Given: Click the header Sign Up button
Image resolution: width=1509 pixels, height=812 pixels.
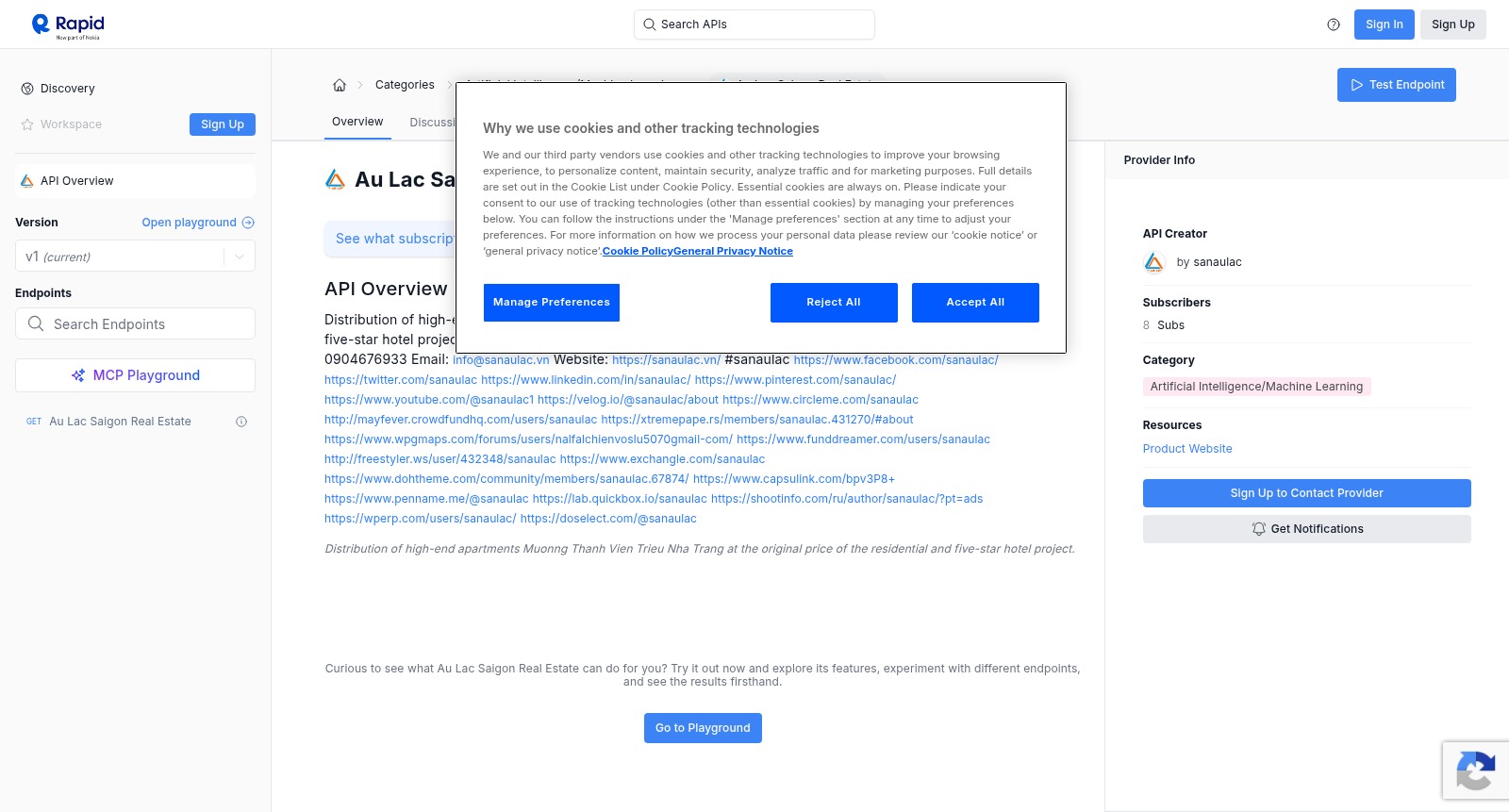Looking at the screenshot, I should 1453,25.
